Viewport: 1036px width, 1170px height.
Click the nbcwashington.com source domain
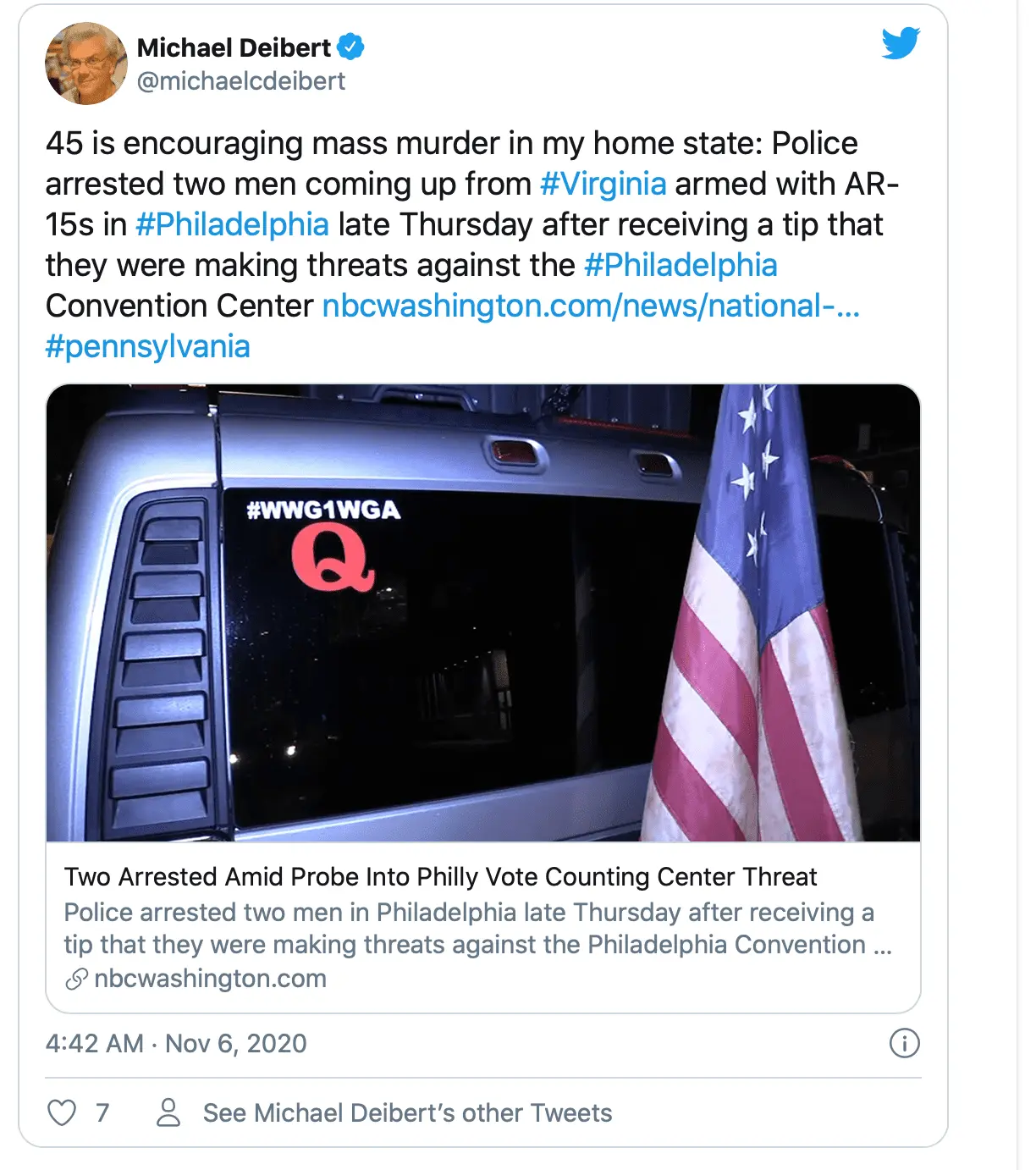pyautogui.click(x=210, y=979)
